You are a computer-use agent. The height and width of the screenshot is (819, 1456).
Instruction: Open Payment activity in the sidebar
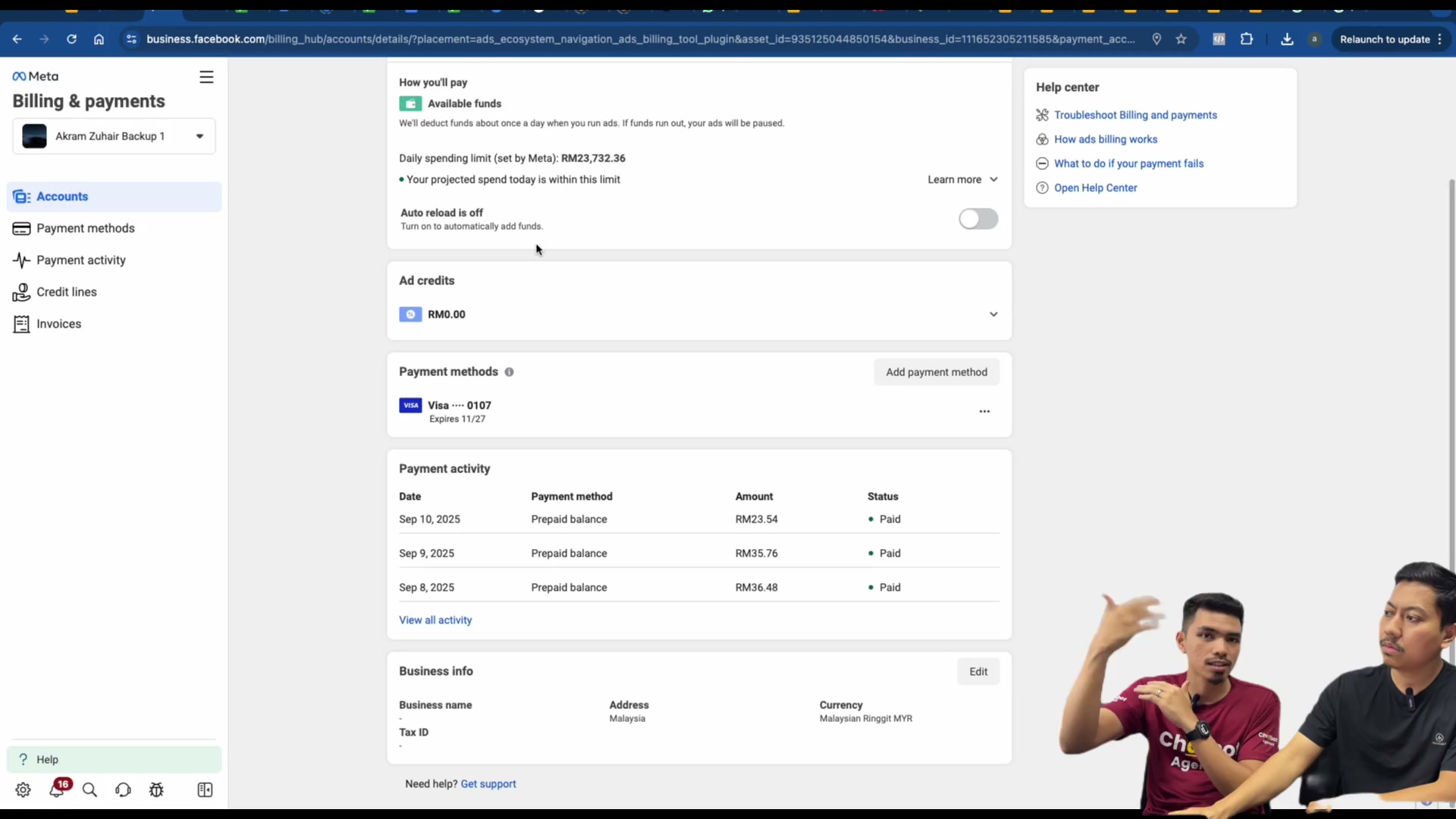pyautogui.click(x=114, y=261)
